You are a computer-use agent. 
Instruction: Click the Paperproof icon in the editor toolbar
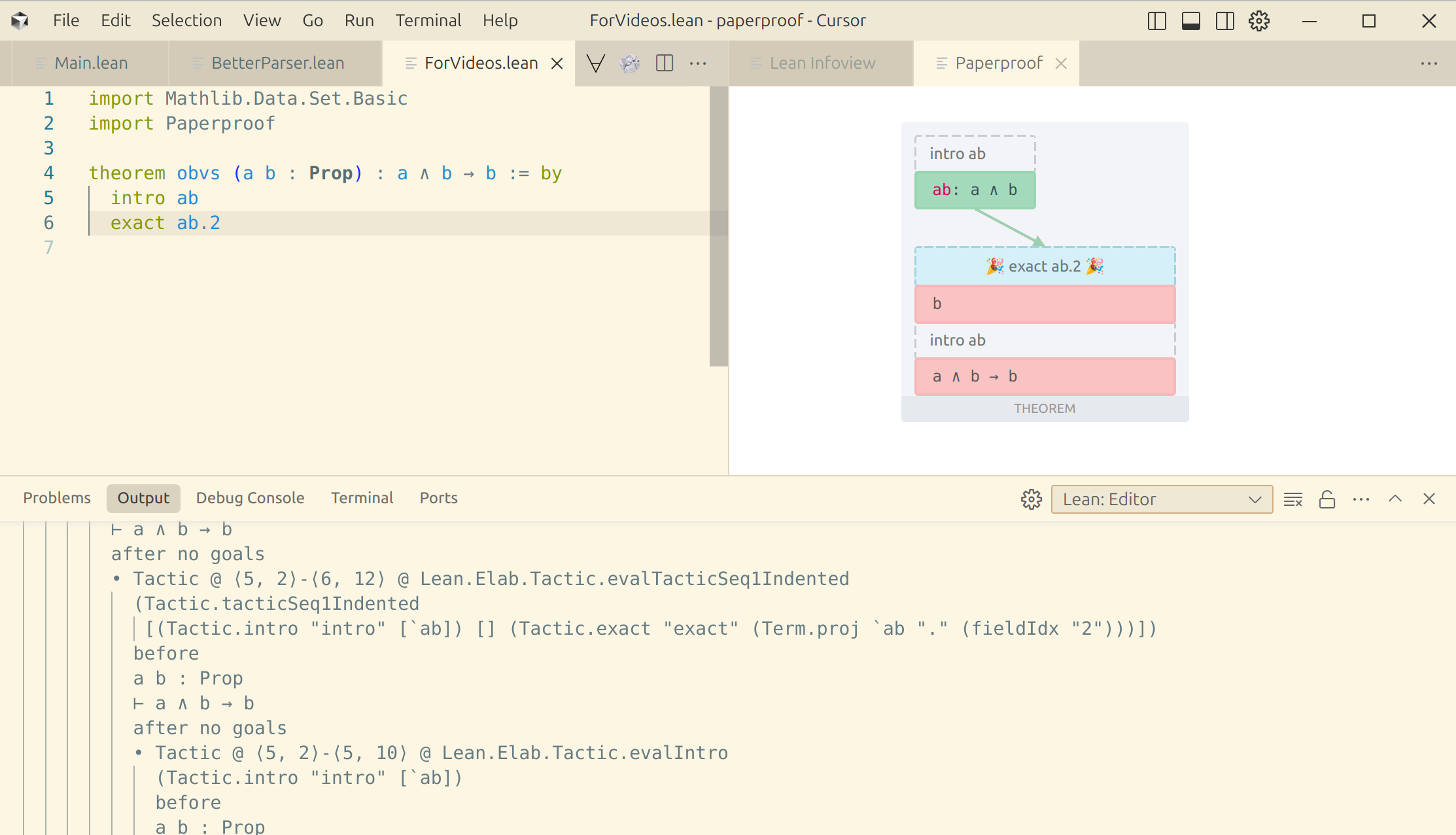pyautogui.click(x=630, y=63)
